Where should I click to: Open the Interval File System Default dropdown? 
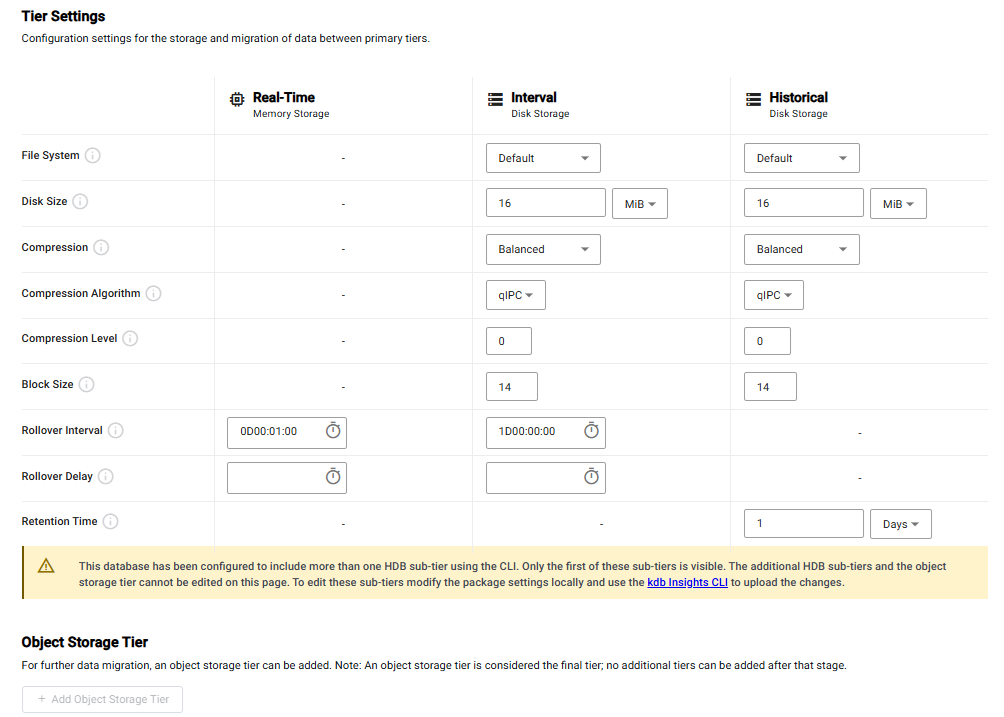(x=543, y=158)
